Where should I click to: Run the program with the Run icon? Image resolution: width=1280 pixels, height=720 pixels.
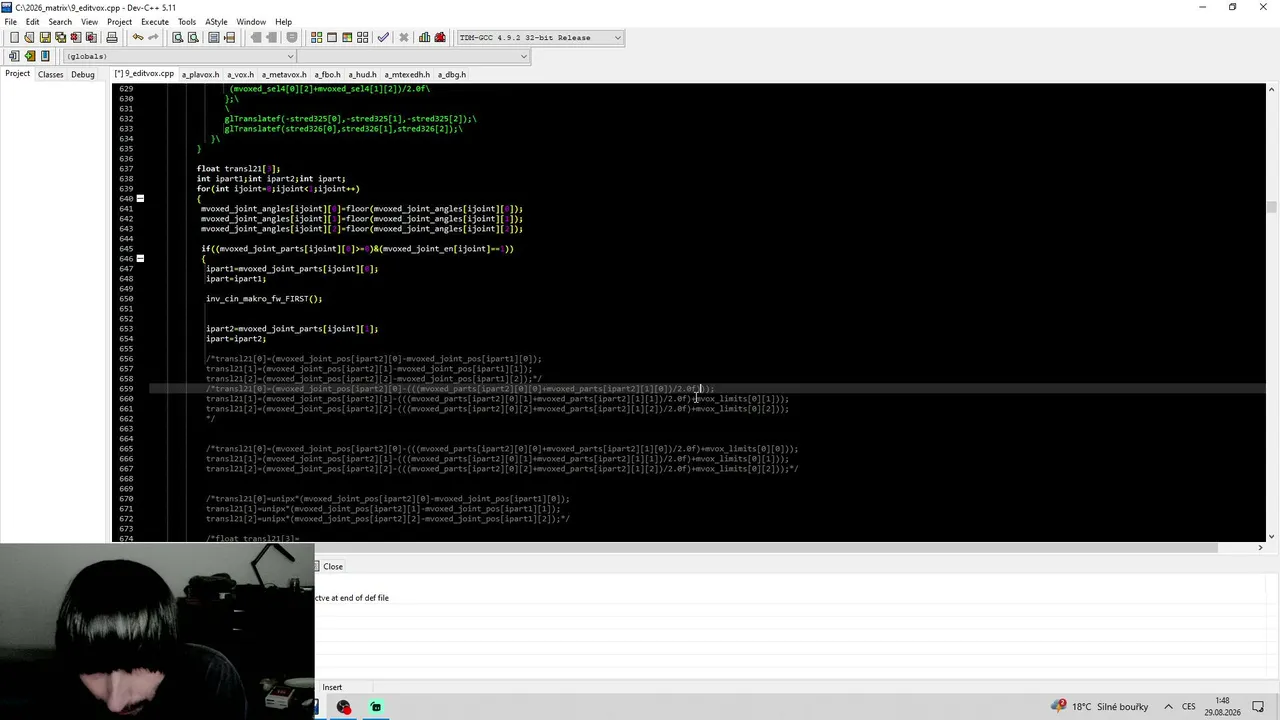point(332,37)
